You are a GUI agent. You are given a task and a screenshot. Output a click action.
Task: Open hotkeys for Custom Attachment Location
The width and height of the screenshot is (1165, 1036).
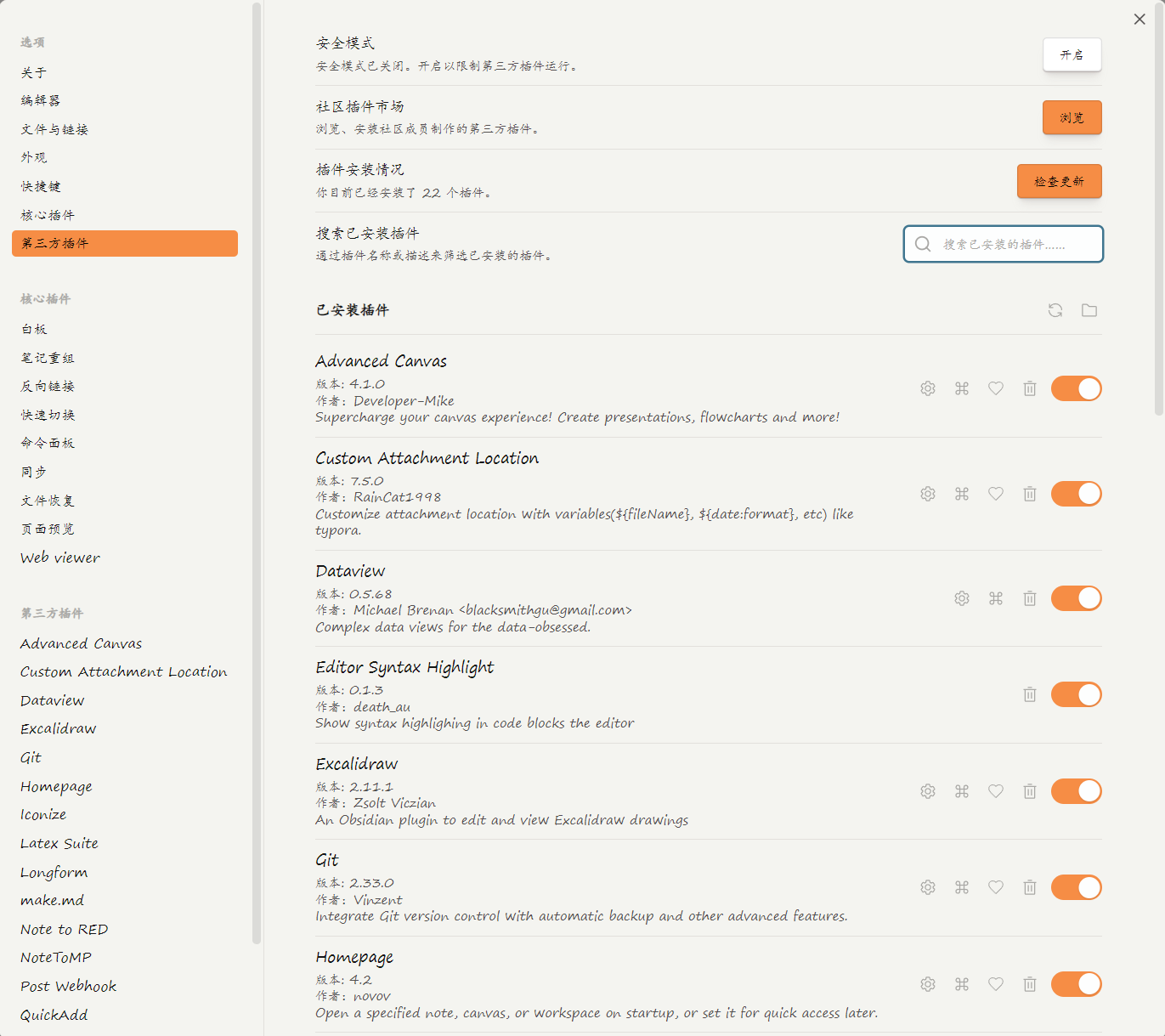point(962,494)
